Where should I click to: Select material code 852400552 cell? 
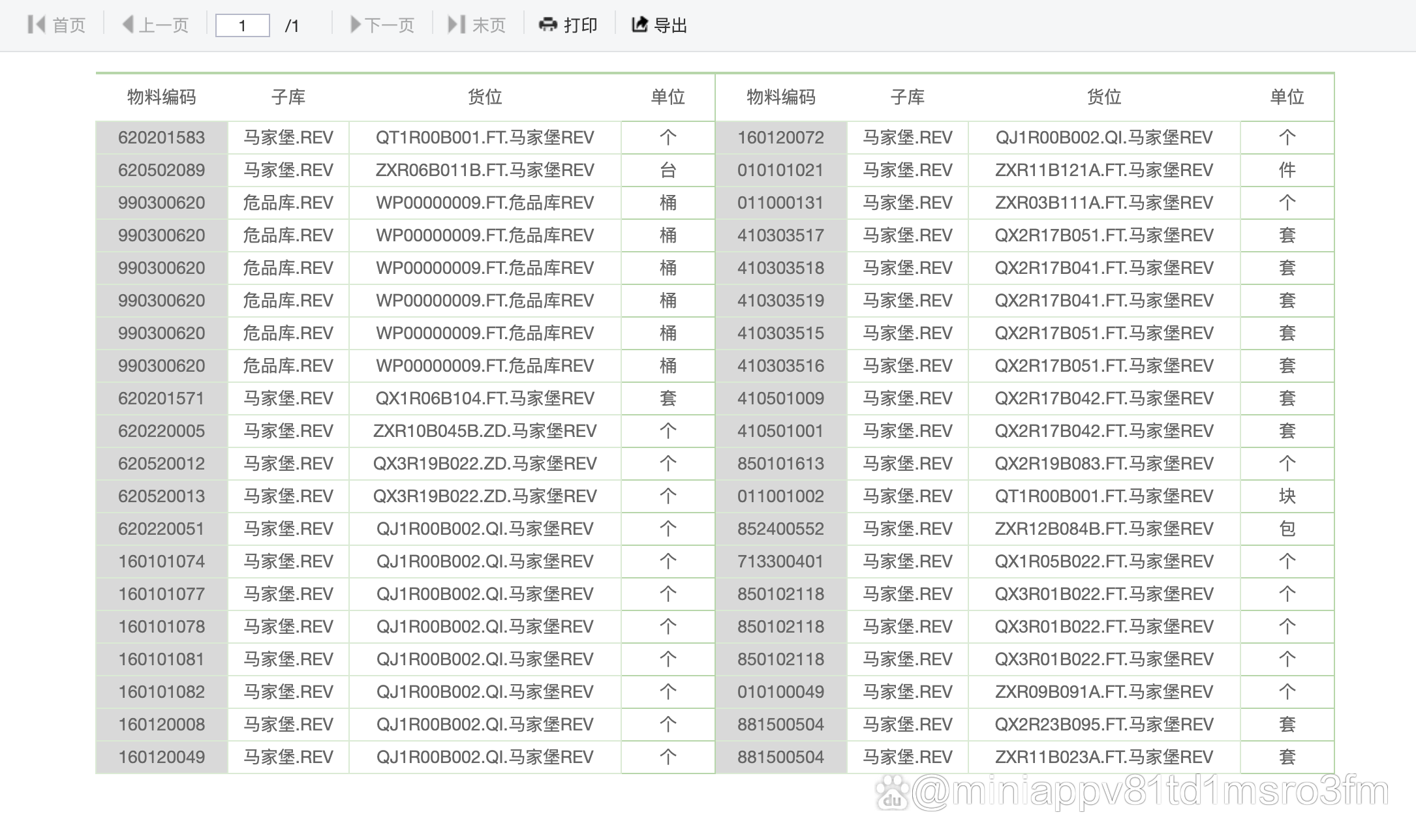[x=780, y=529]
